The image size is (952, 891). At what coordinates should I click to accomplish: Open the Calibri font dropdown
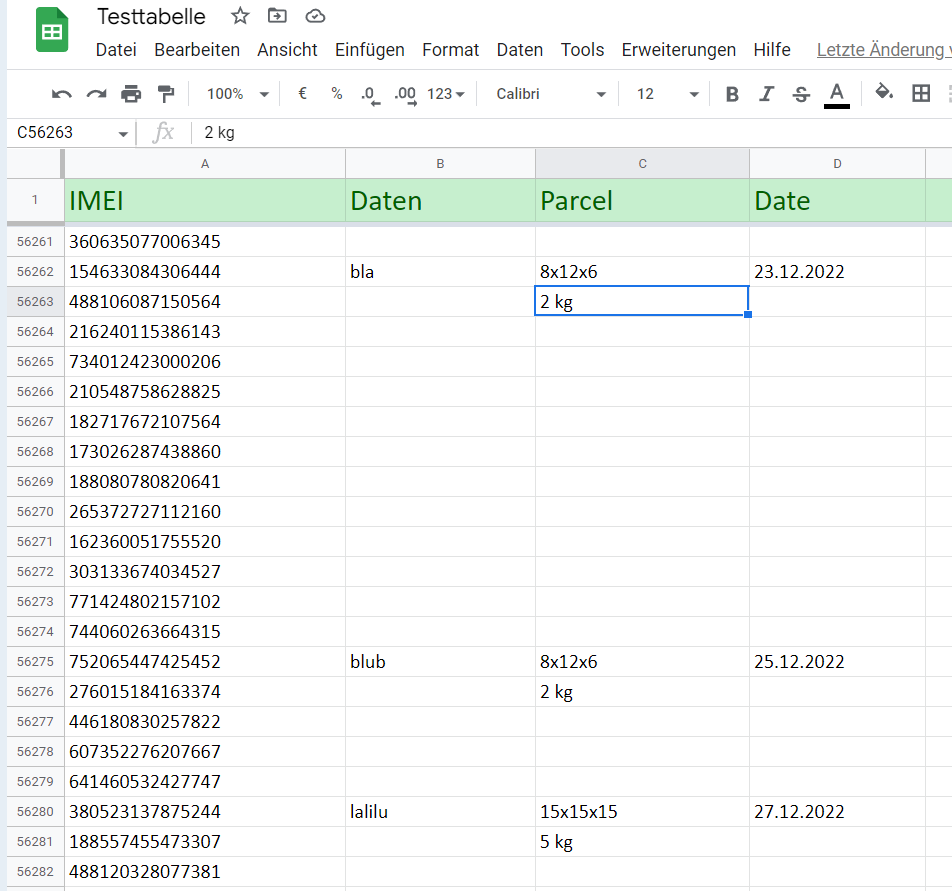click(x=551, y=94)
